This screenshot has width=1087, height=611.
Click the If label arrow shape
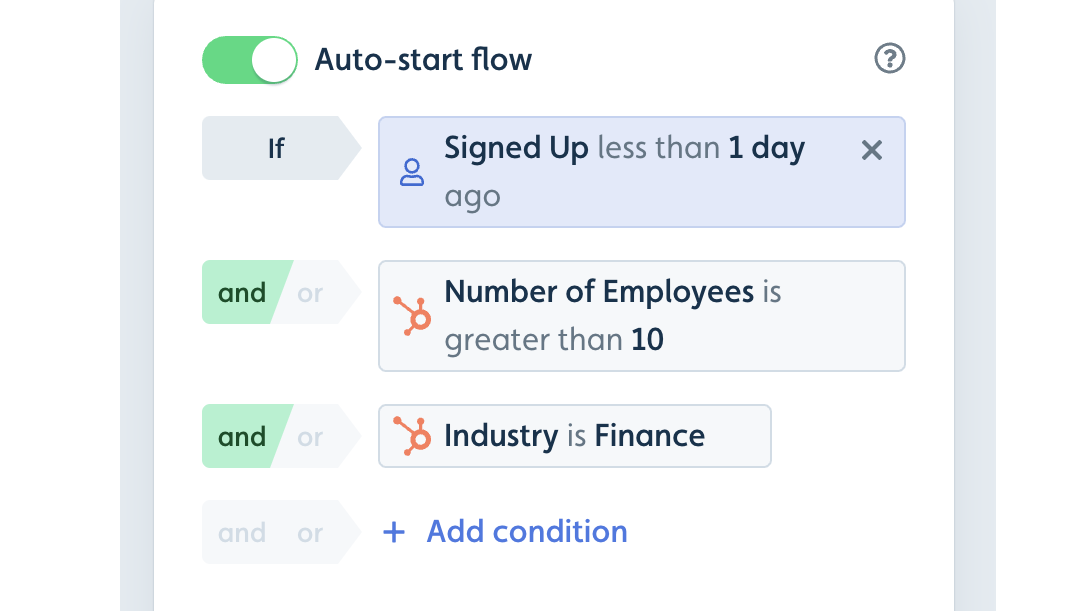tap(276, 148)
